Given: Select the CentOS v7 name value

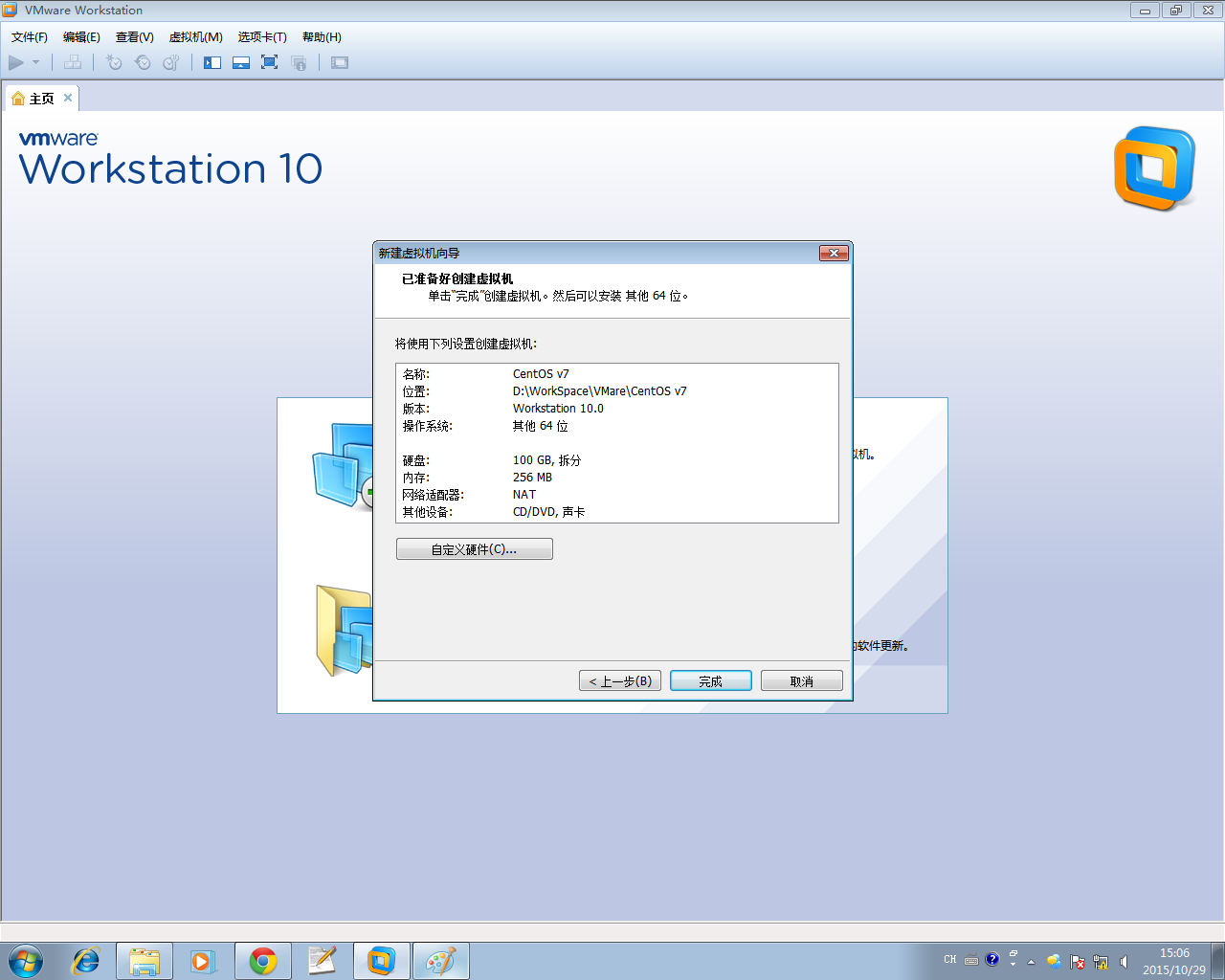Looking at the screenshot, I should pos(541,374).
